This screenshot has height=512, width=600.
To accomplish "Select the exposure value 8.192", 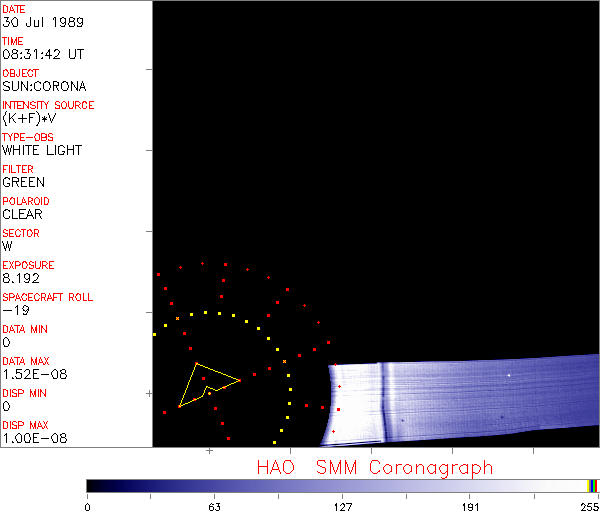I will [x=21, y=278].
